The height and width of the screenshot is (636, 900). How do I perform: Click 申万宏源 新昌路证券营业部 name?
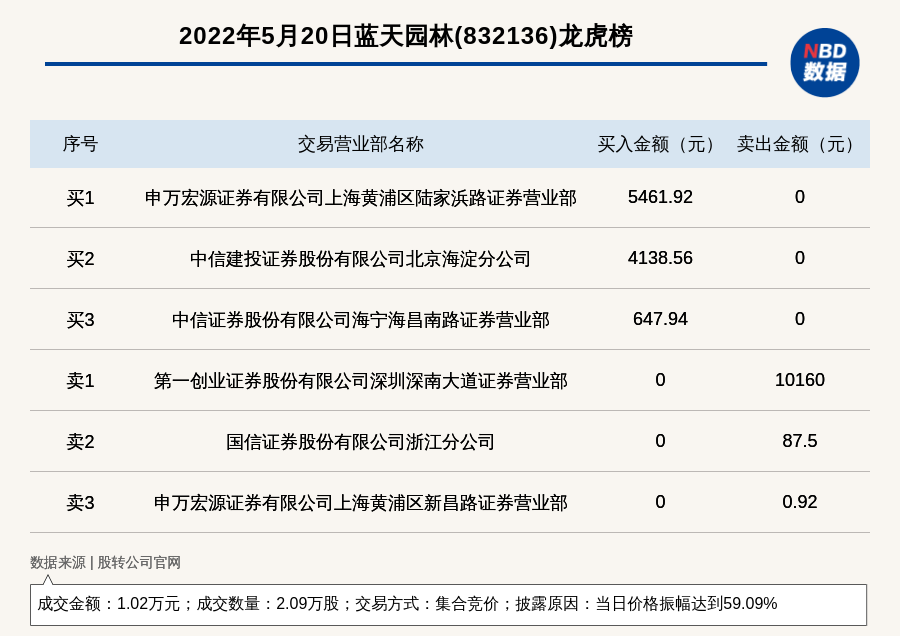coord(360,503)
